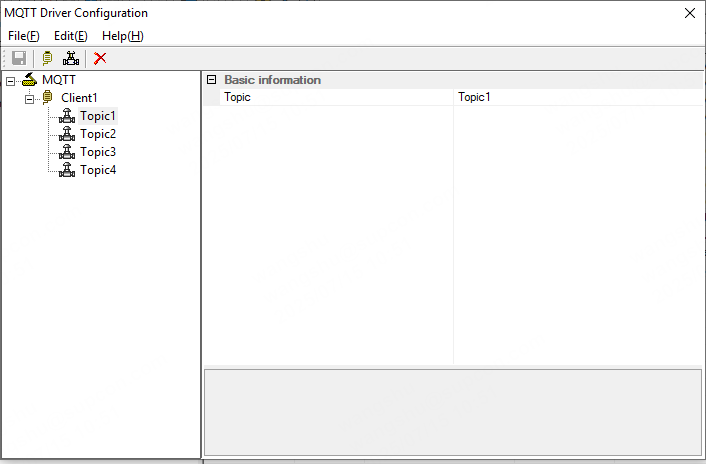Click the Add Topic toolbar icon

point(71,59)
